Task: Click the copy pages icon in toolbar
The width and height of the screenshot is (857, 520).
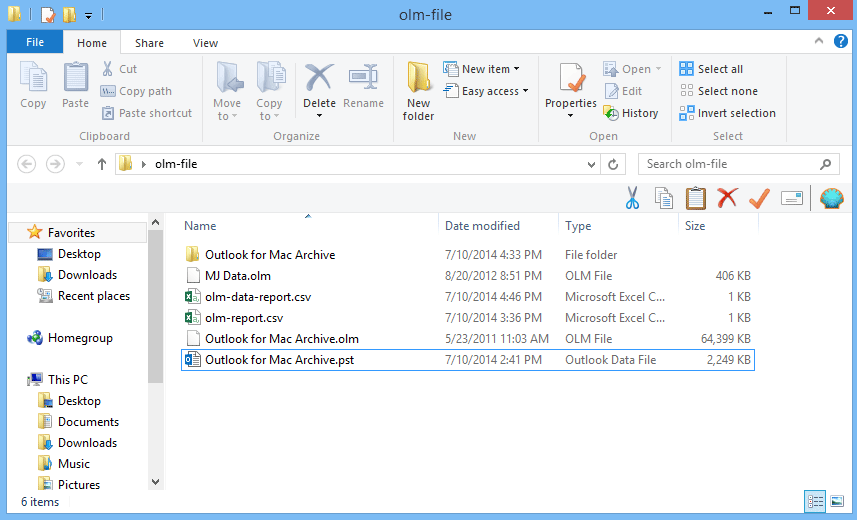Action: click(x=664, y=198)
